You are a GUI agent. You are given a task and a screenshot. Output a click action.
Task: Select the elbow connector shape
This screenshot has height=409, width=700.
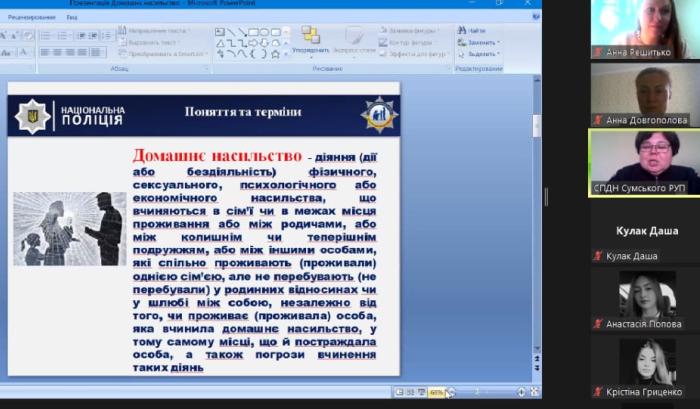pos(231,43)
